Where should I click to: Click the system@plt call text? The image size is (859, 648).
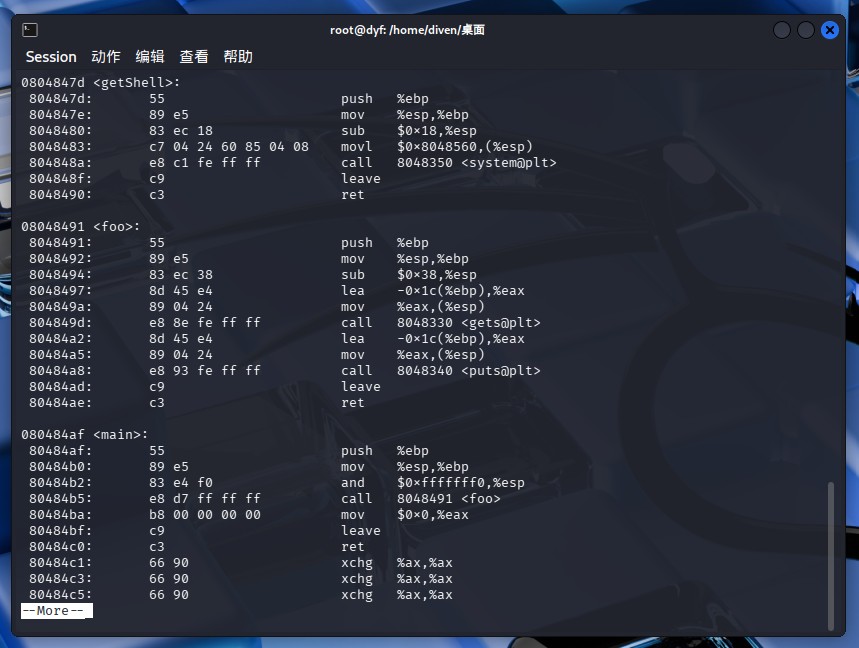509,163
